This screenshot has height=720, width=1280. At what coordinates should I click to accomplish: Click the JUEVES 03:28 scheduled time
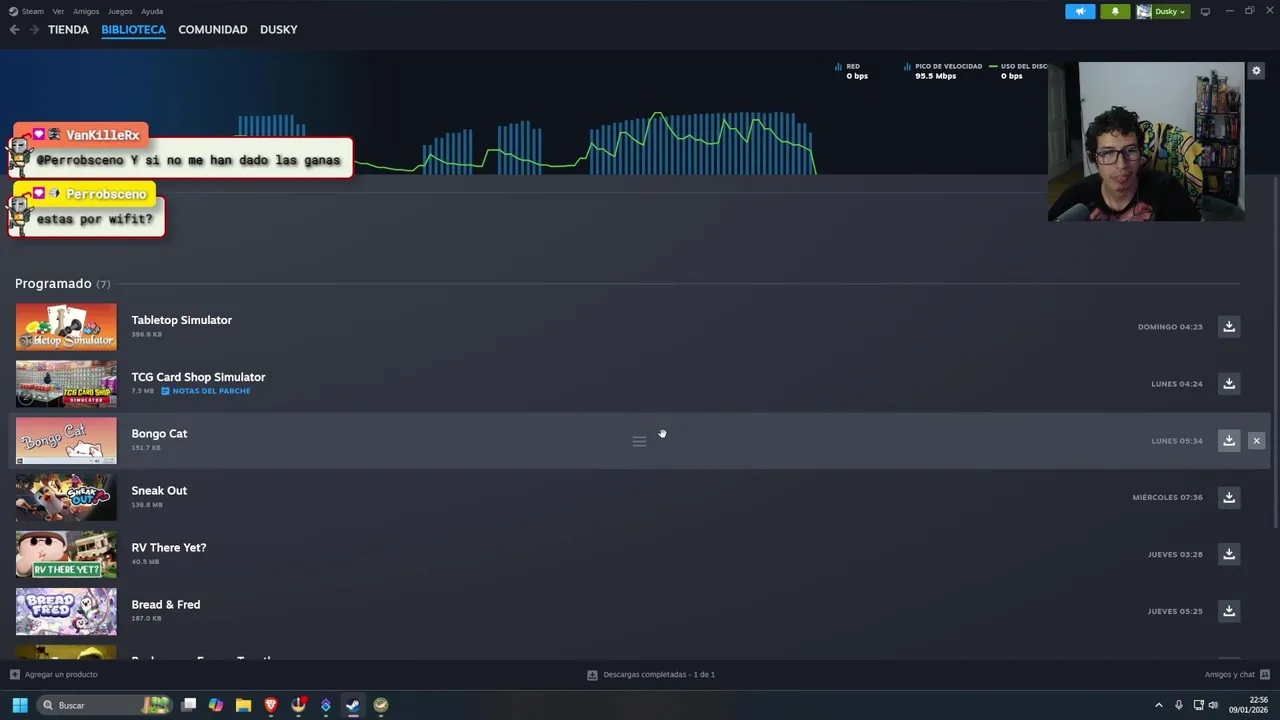pyautogui.click(x=1175, y=554)
